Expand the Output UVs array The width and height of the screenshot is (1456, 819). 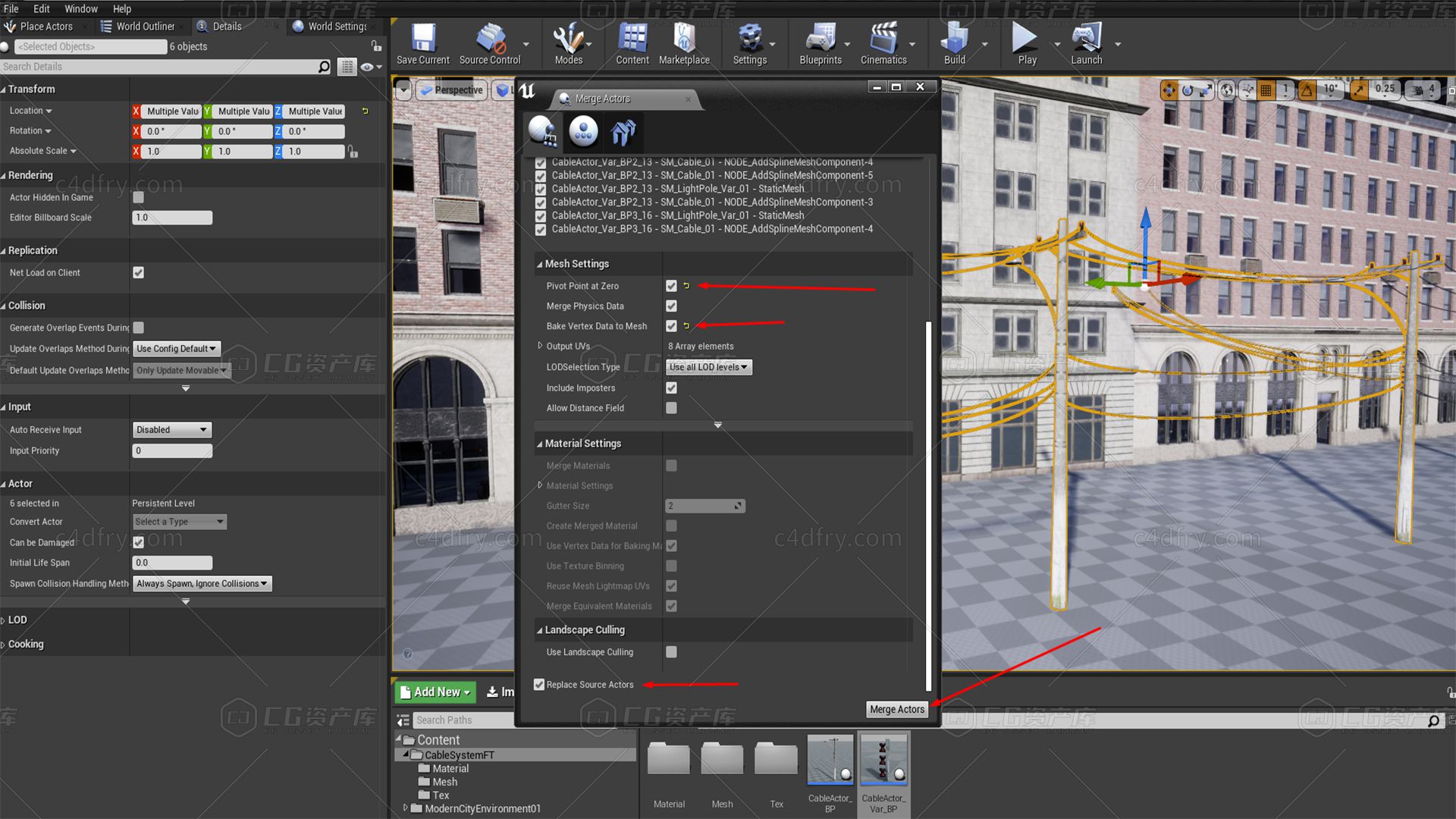(x=540, y=346)
